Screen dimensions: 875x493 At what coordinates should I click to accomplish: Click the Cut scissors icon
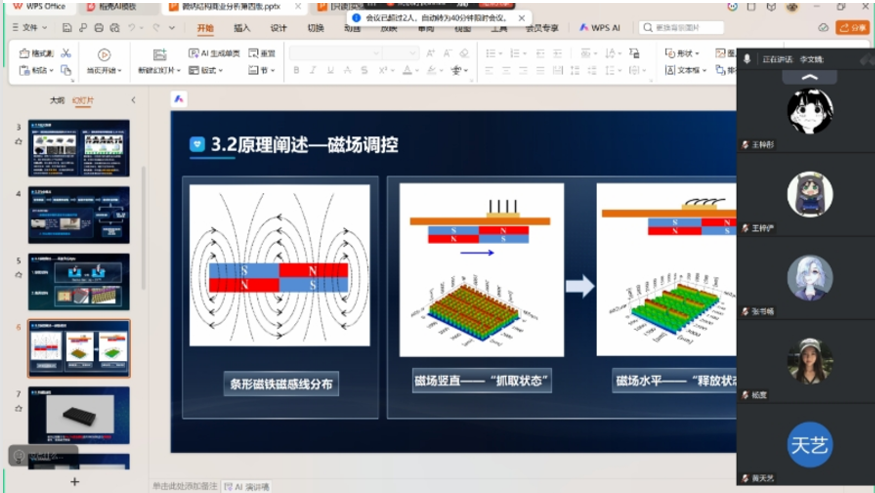point(66,53)
